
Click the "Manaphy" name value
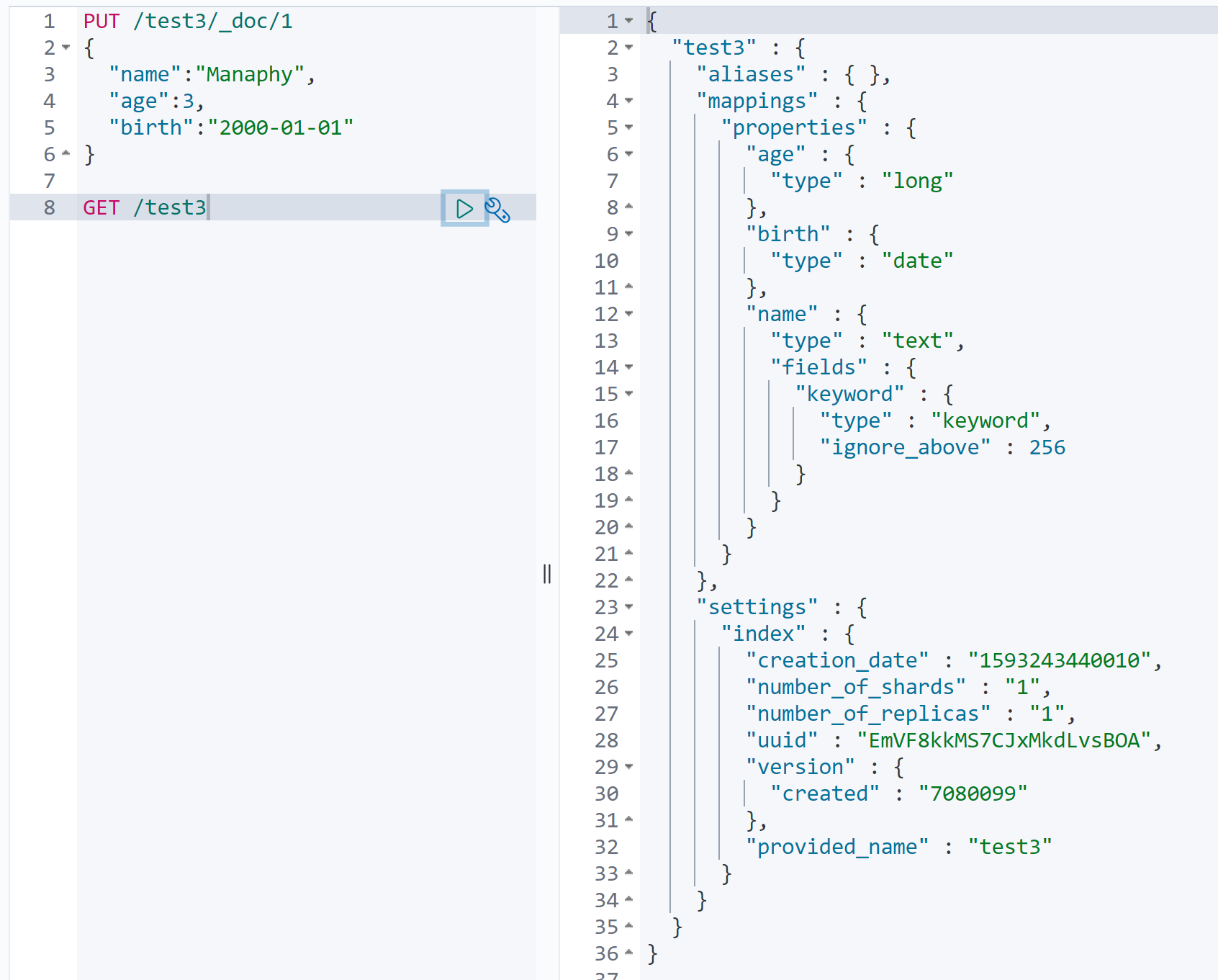(x=249, y=74)
